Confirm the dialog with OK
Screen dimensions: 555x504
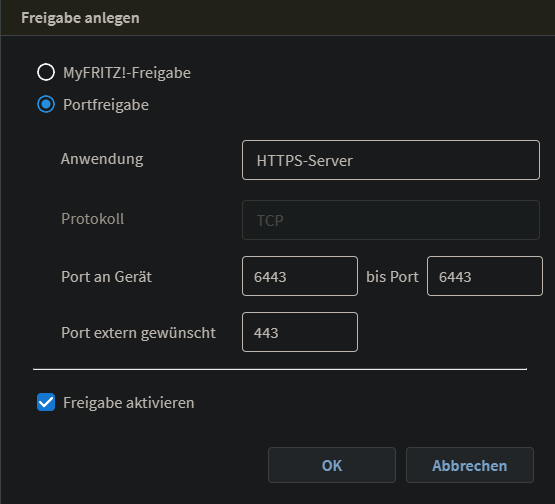[332, 465]
